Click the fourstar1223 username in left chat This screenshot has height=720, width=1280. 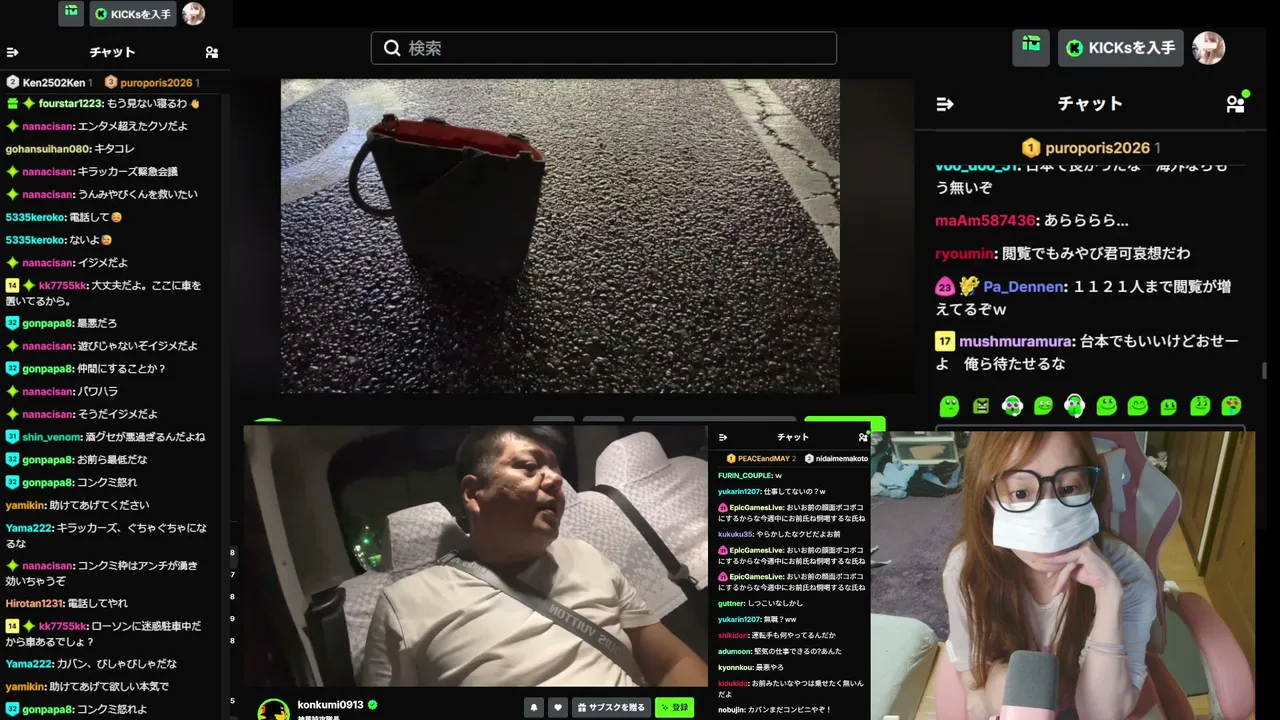pos(69,103)
